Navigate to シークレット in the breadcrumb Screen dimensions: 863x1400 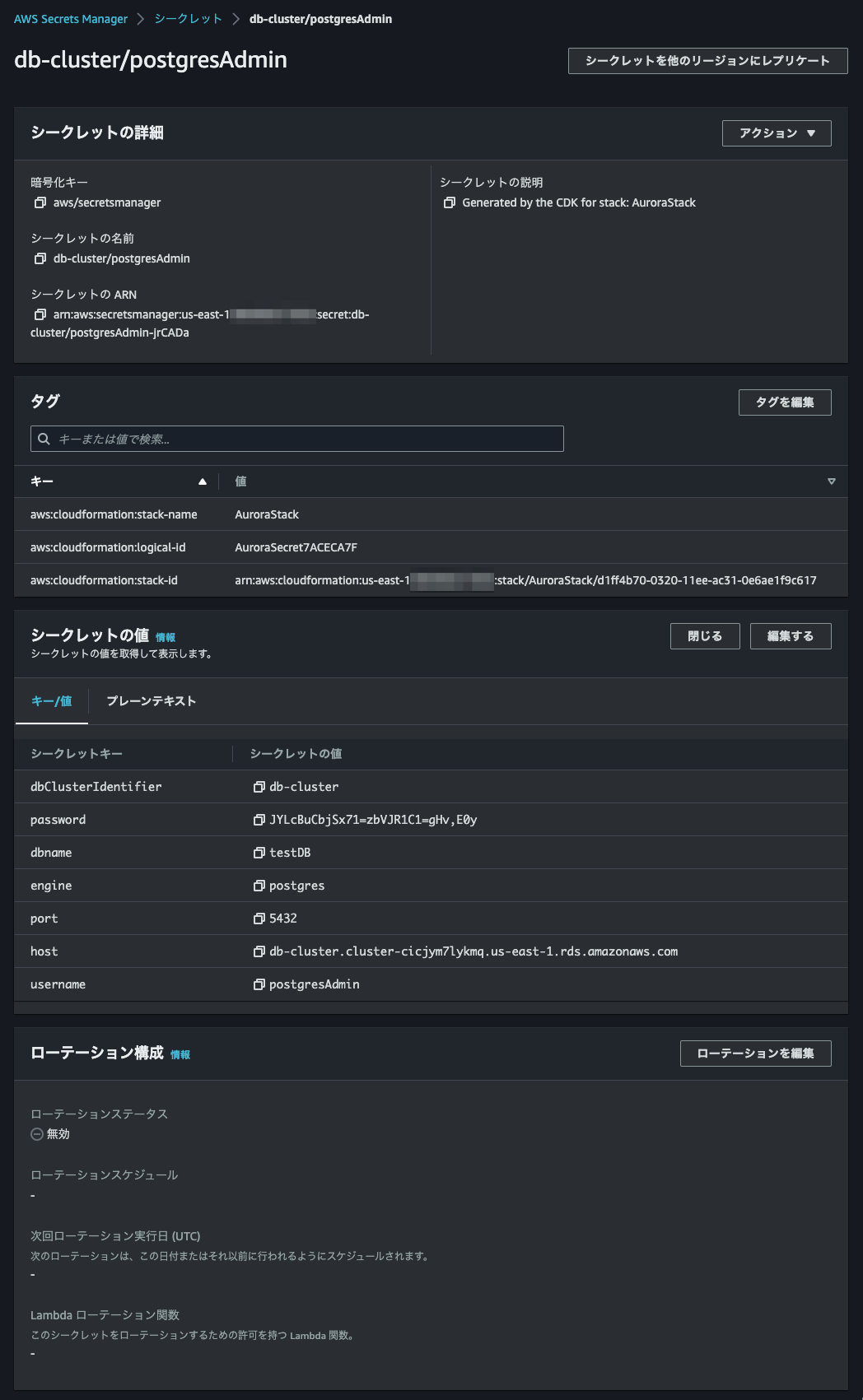[x=187, y=18]
